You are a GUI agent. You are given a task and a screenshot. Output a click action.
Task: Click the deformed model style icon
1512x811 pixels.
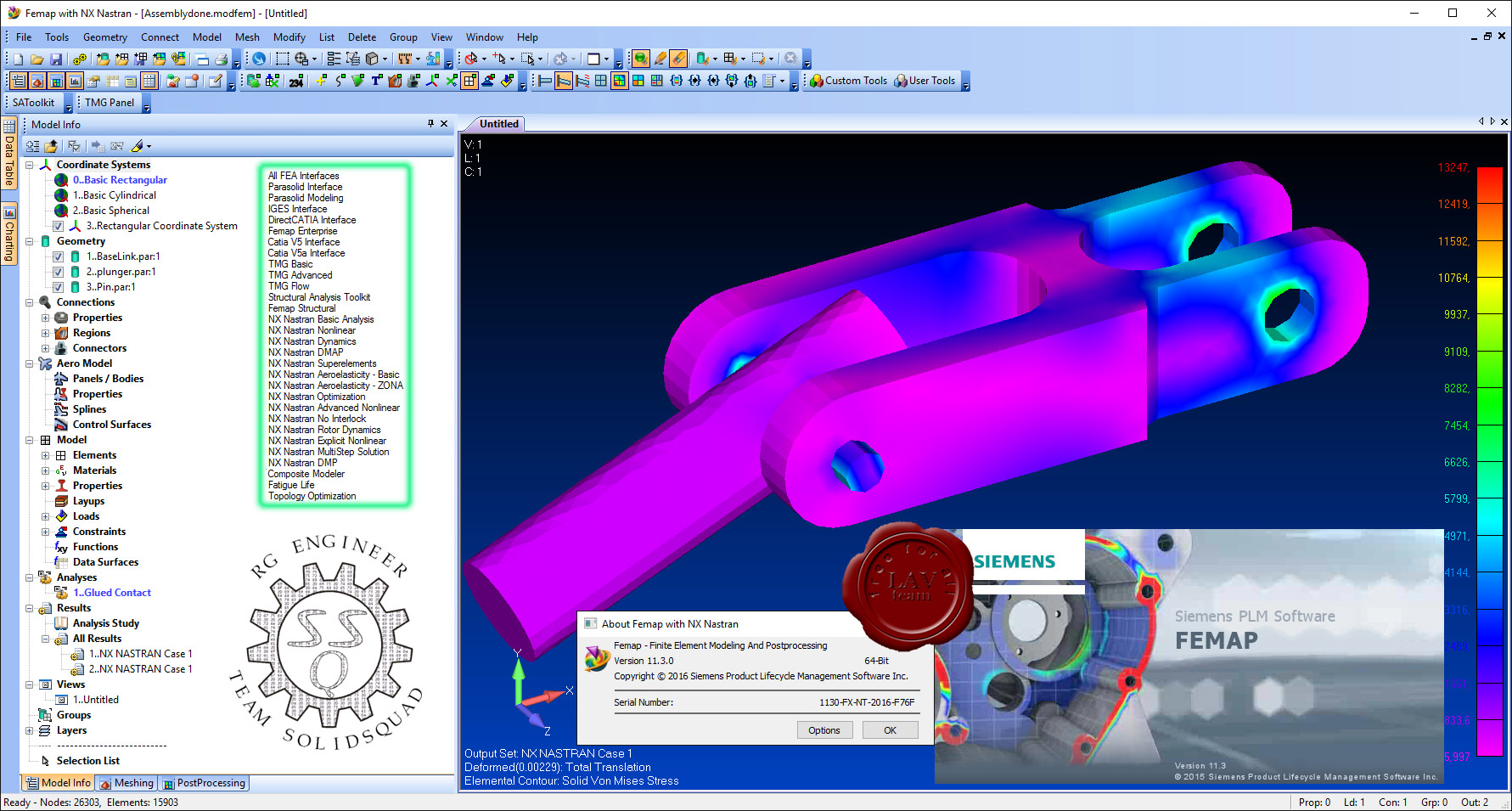[564, 81]
